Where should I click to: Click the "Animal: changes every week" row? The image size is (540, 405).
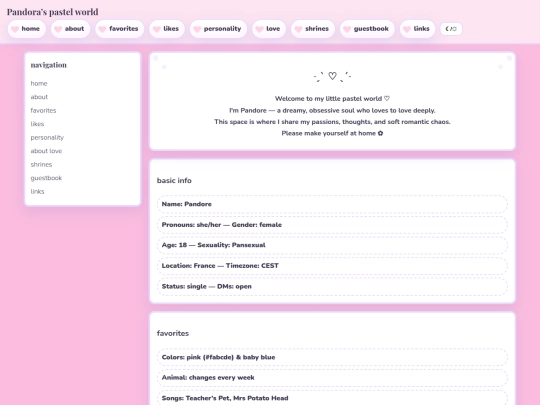click(332, 377)
